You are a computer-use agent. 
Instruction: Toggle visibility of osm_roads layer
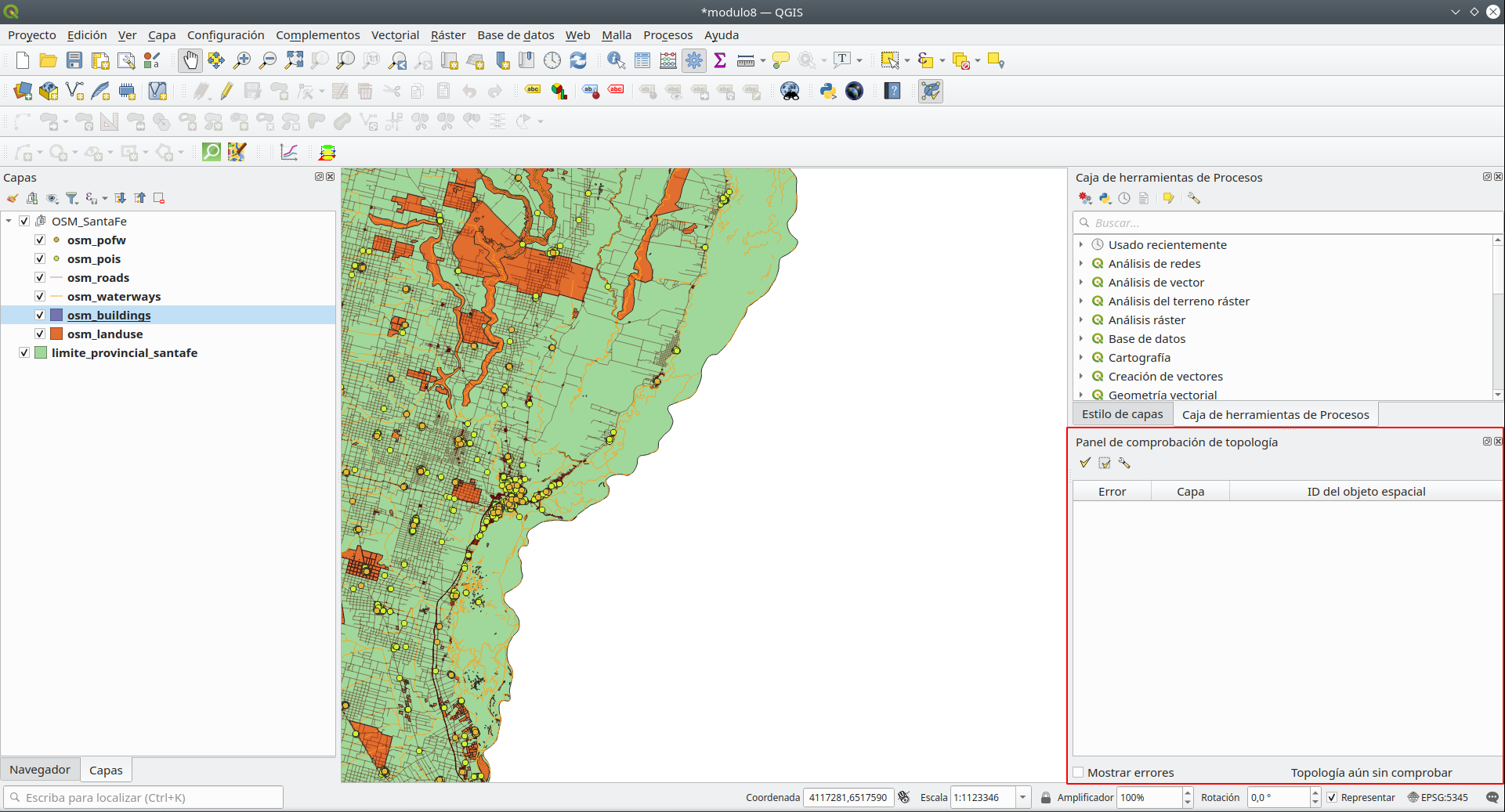tap(40, 277)
